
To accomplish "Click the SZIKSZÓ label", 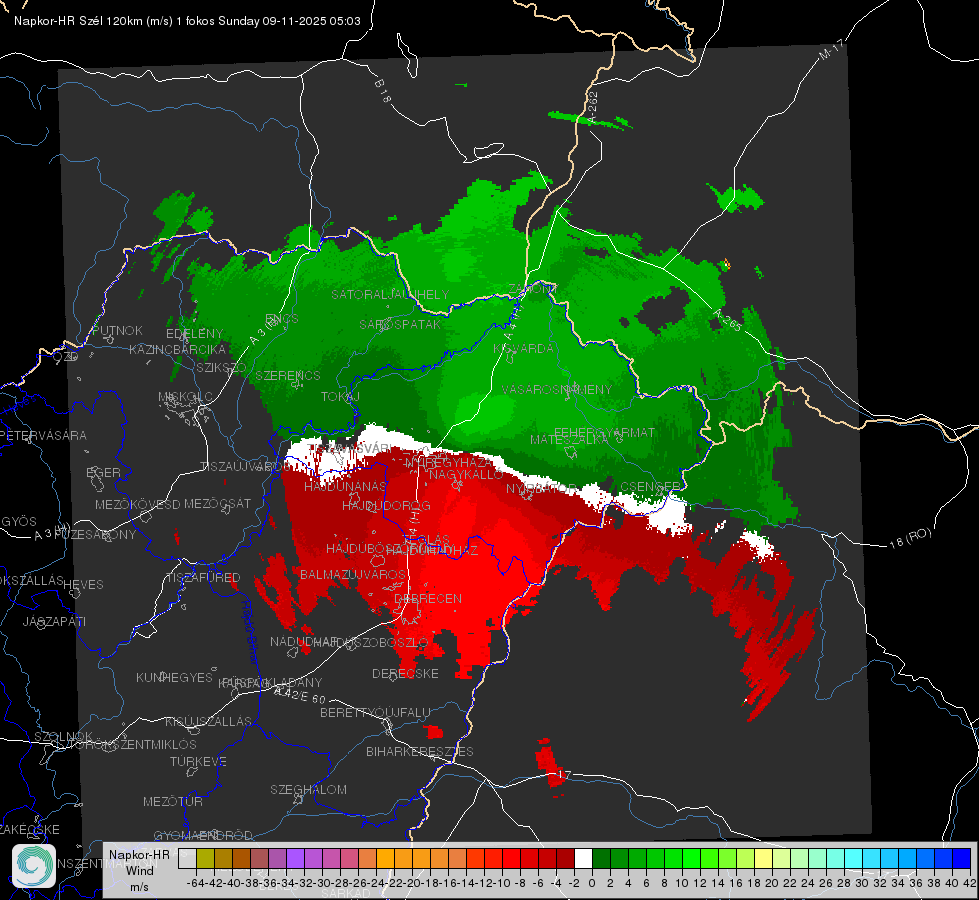I will (221, 367).
